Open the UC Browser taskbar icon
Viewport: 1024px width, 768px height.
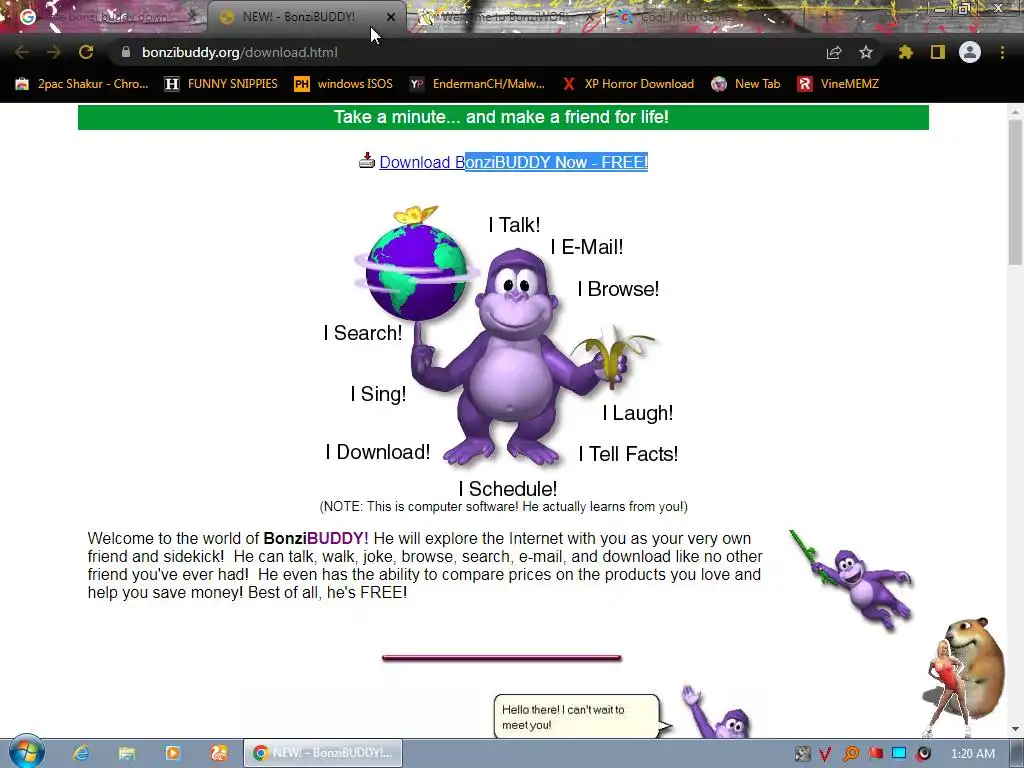219,753
